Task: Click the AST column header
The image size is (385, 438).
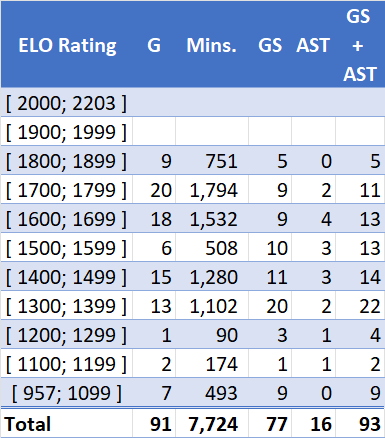Action: 313,45
